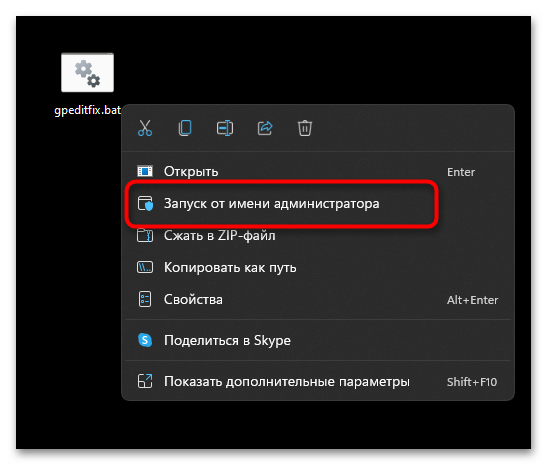The height and width of the screenshot is (465, 547).
Task: Select the gpeditfix.bat file icon
Action: pos(87,73)
